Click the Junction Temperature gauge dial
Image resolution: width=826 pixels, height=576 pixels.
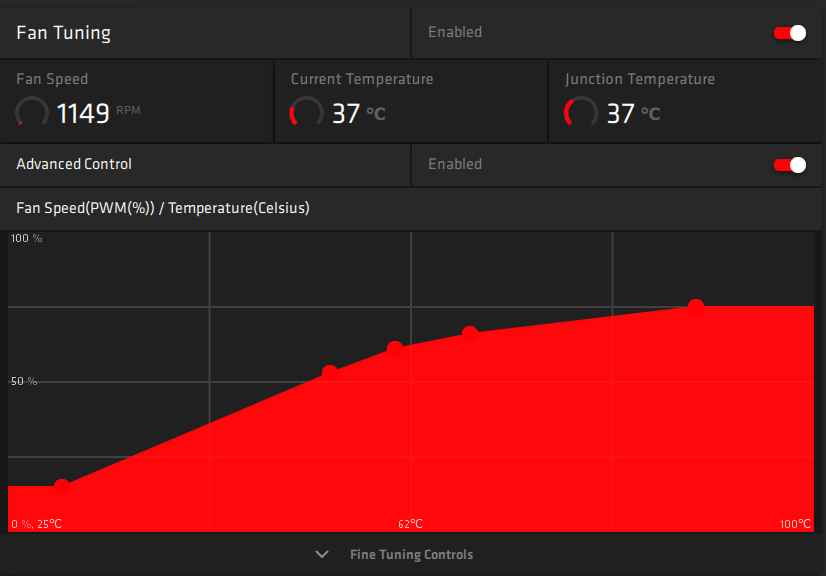point(581,112)
